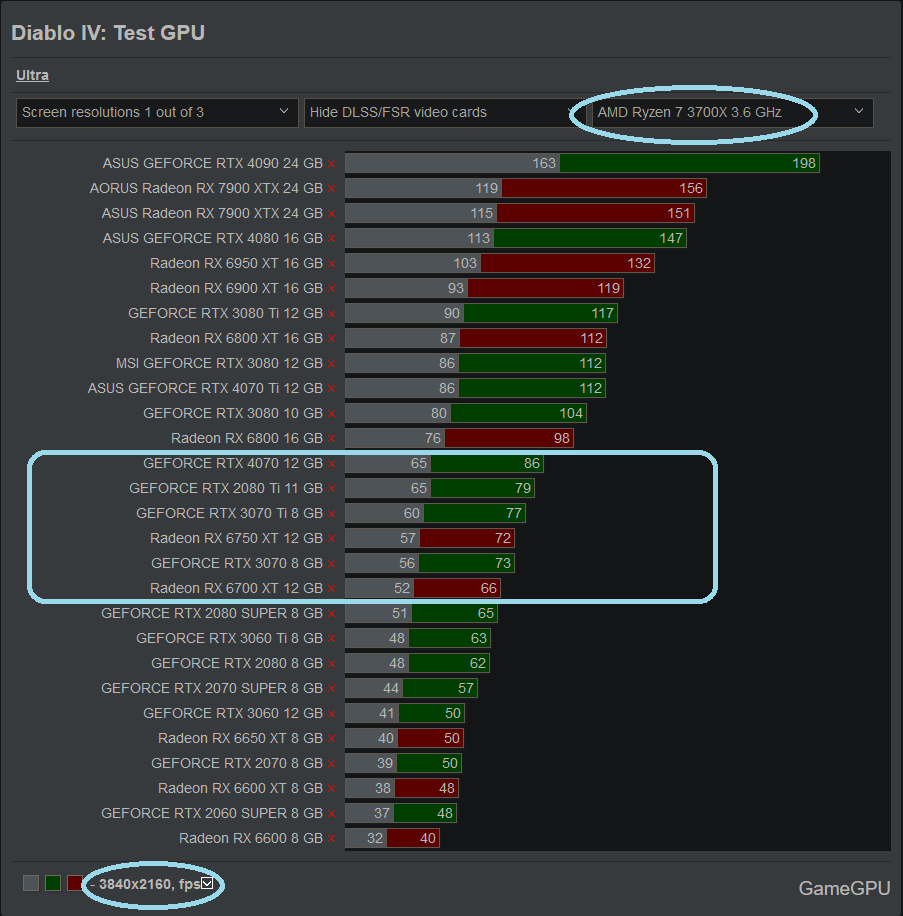Click red X beside Radeon RX 6650 XT
903x916 pixels.
332,739
